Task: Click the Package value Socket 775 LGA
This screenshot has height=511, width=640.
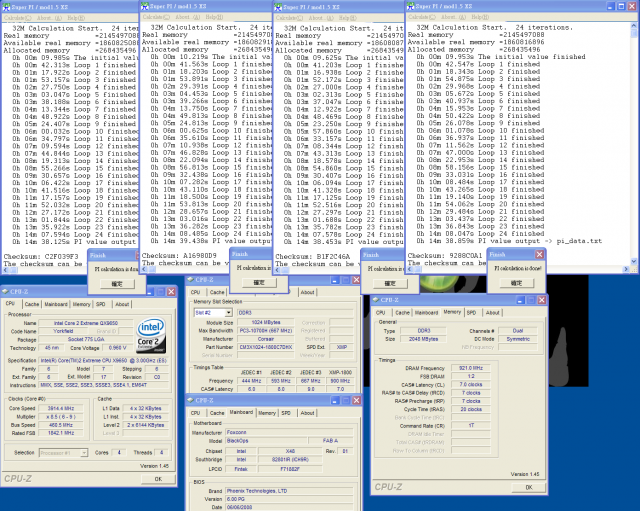Action: coord(86,340)
